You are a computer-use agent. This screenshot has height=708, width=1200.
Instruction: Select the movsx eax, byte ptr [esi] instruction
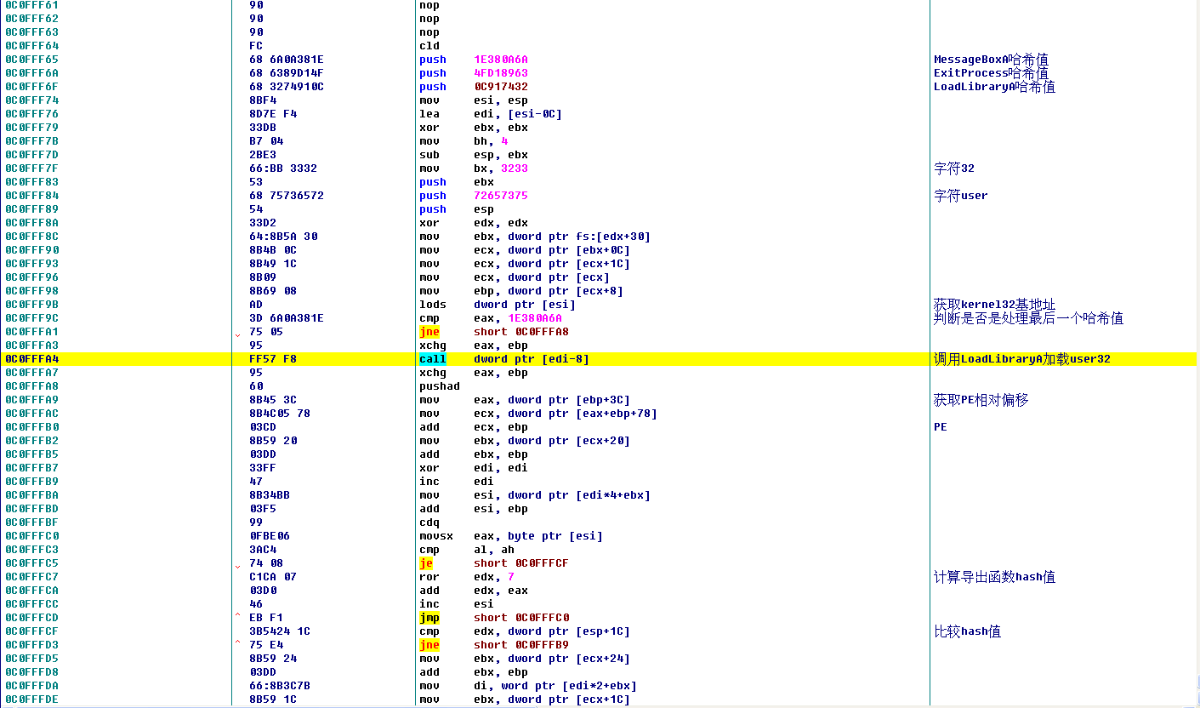(511, 536)
